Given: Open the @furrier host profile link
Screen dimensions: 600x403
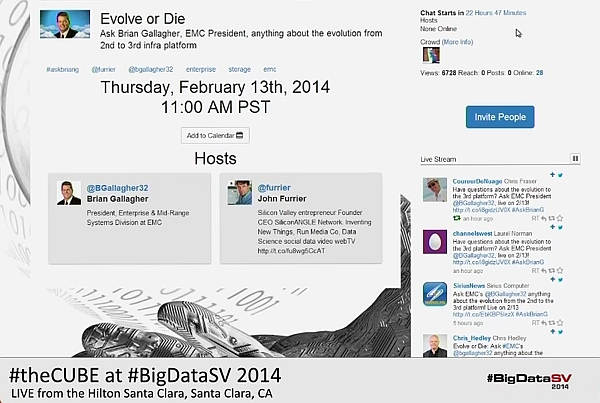Looking at the screenshot, I should click(x=274, y=188).
